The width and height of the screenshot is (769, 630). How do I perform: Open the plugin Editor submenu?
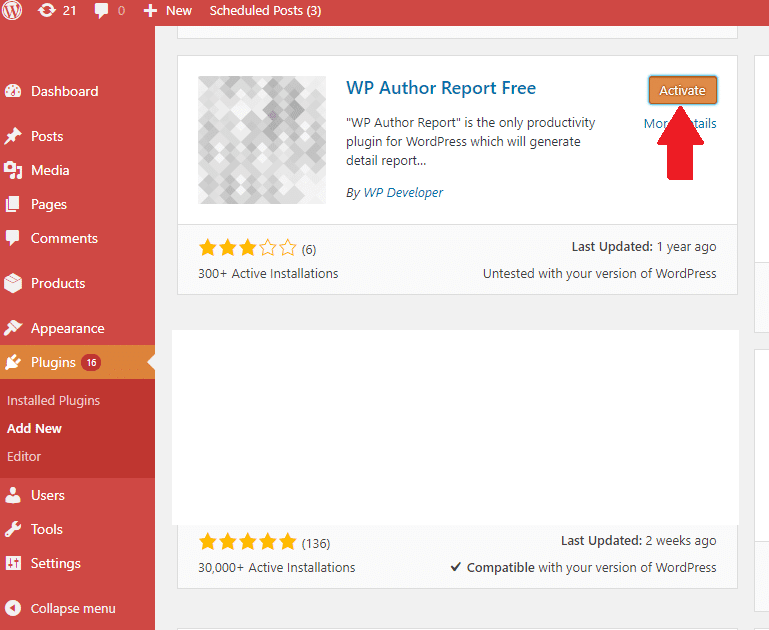coord(24,456)
